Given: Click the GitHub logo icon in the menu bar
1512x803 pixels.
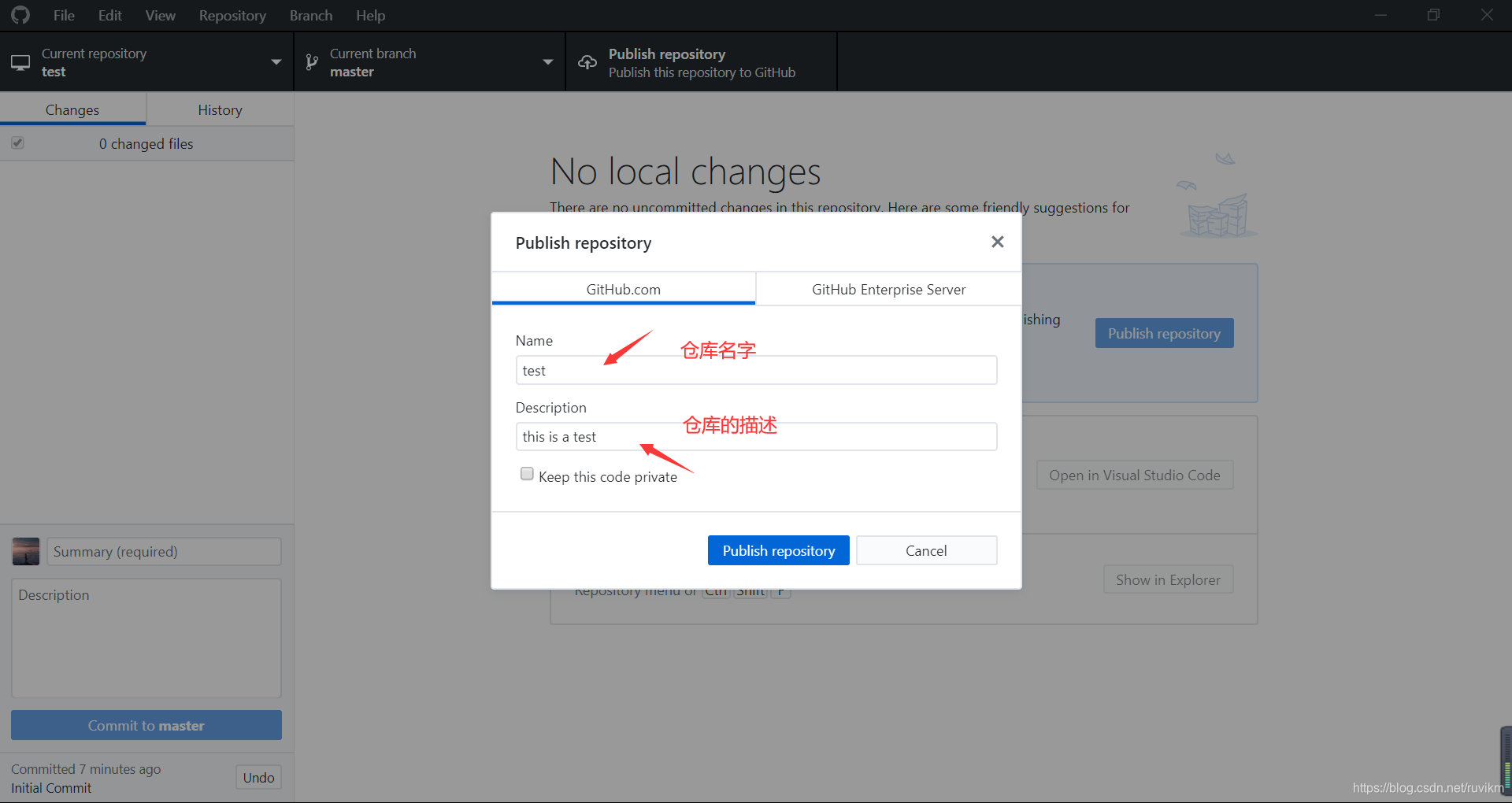Looking at the screenshot, I should coord(20,15).
